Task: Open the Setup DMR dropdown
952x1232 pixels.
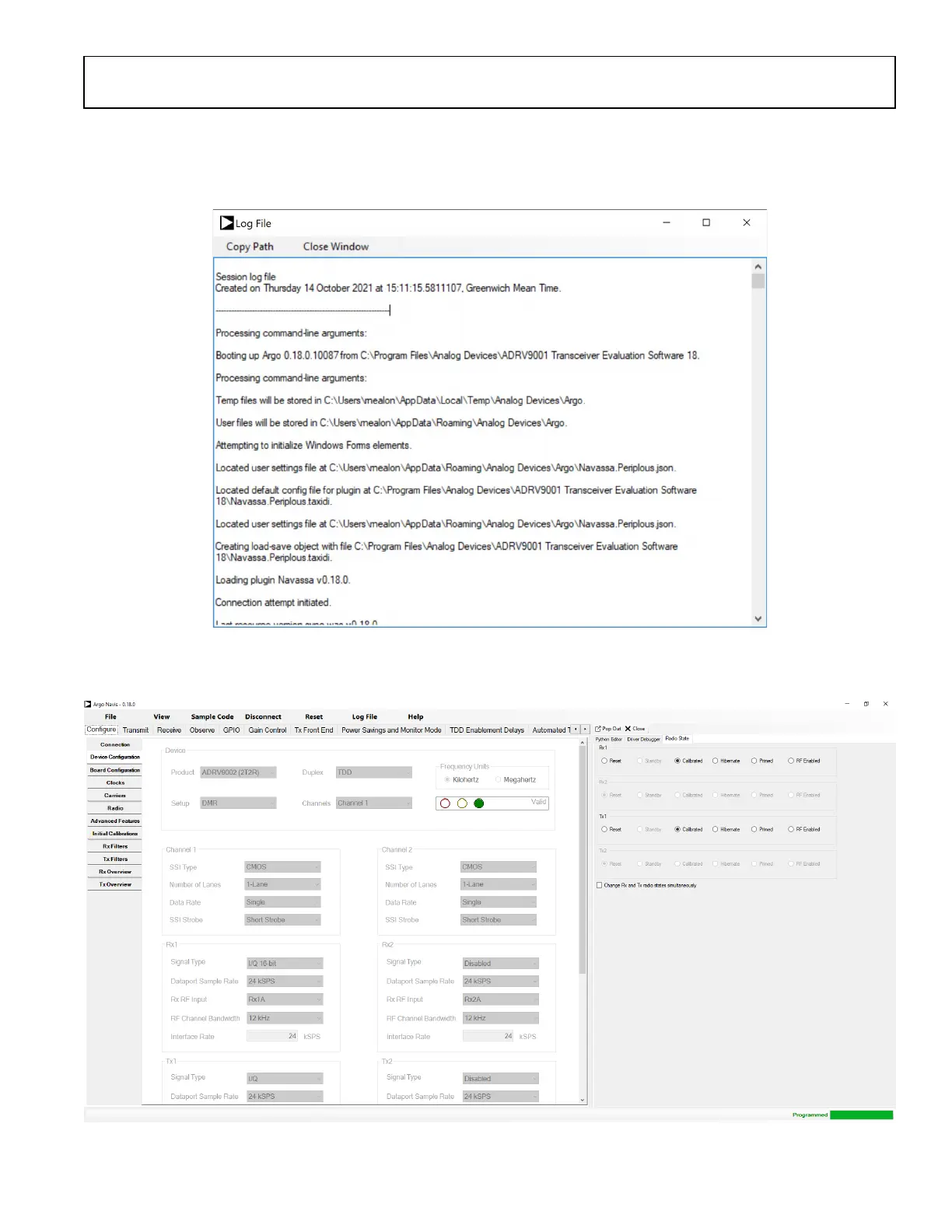Action: [x=238, y=803]
